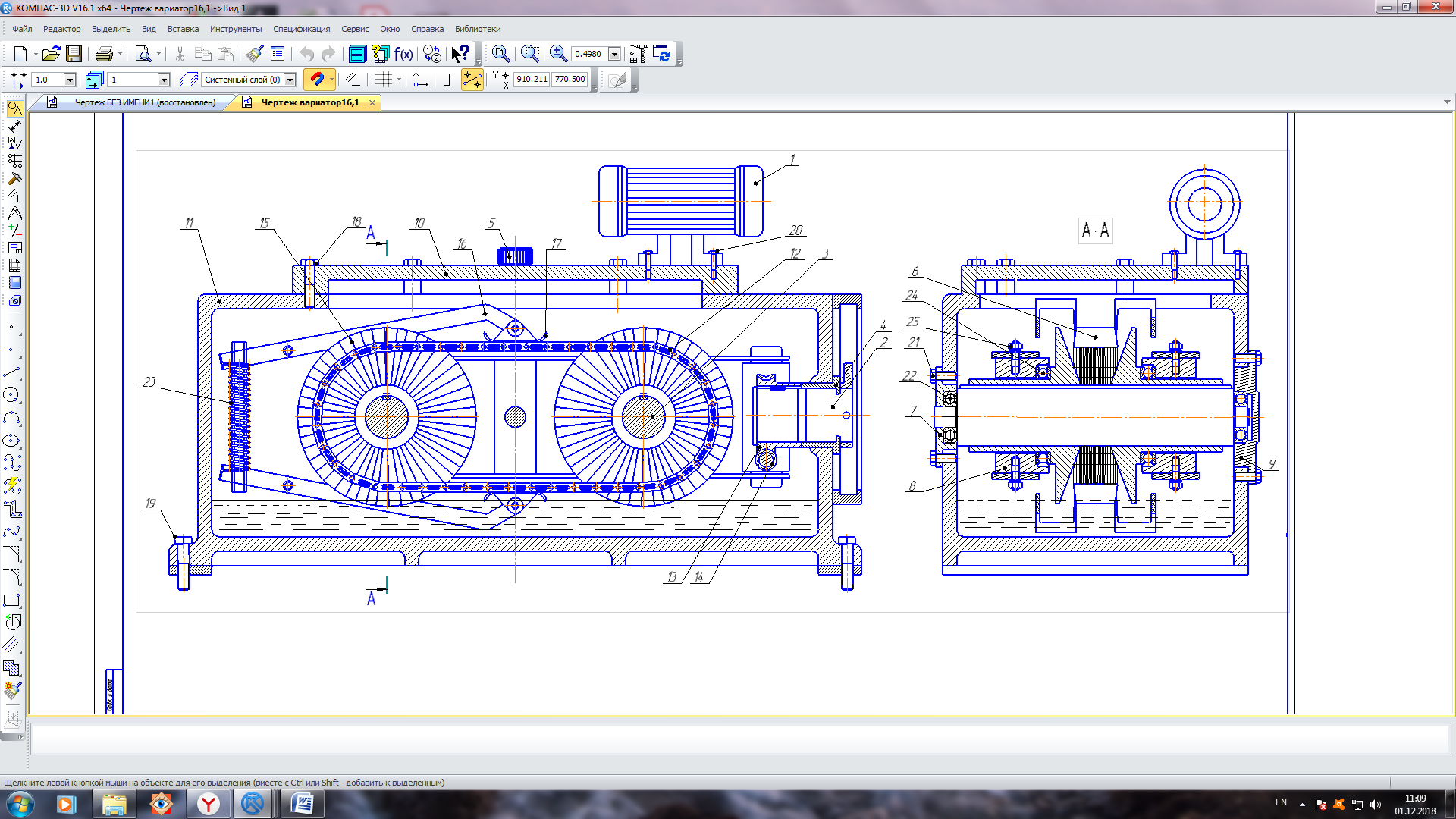Image resolution: width=1456 pixels, height=819 pixels.
Task: Expand the 1.0 view scale dropdown
Action: click(70, 80)
